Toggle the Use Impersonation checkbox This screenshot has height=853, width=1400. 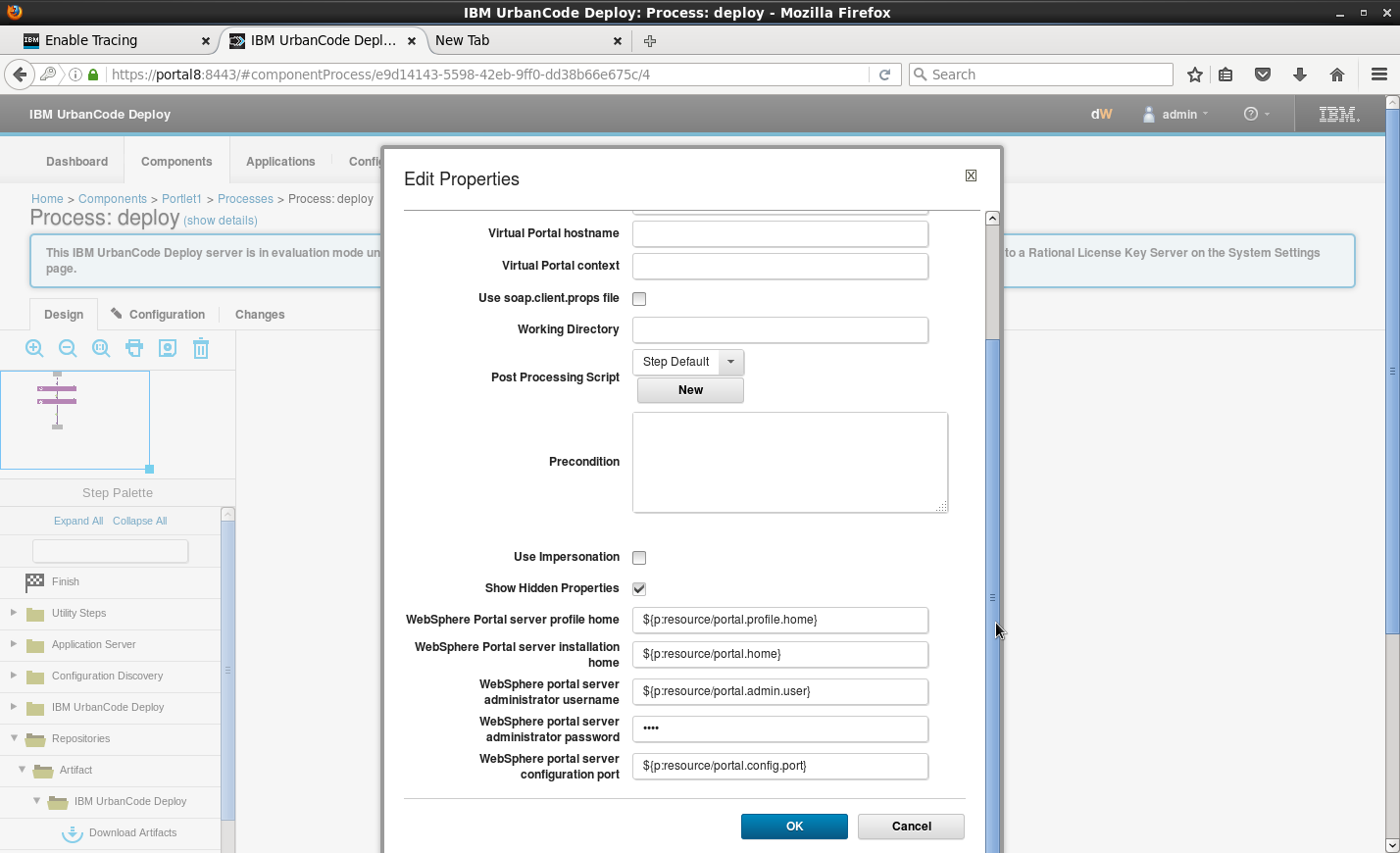coord(639,558)
